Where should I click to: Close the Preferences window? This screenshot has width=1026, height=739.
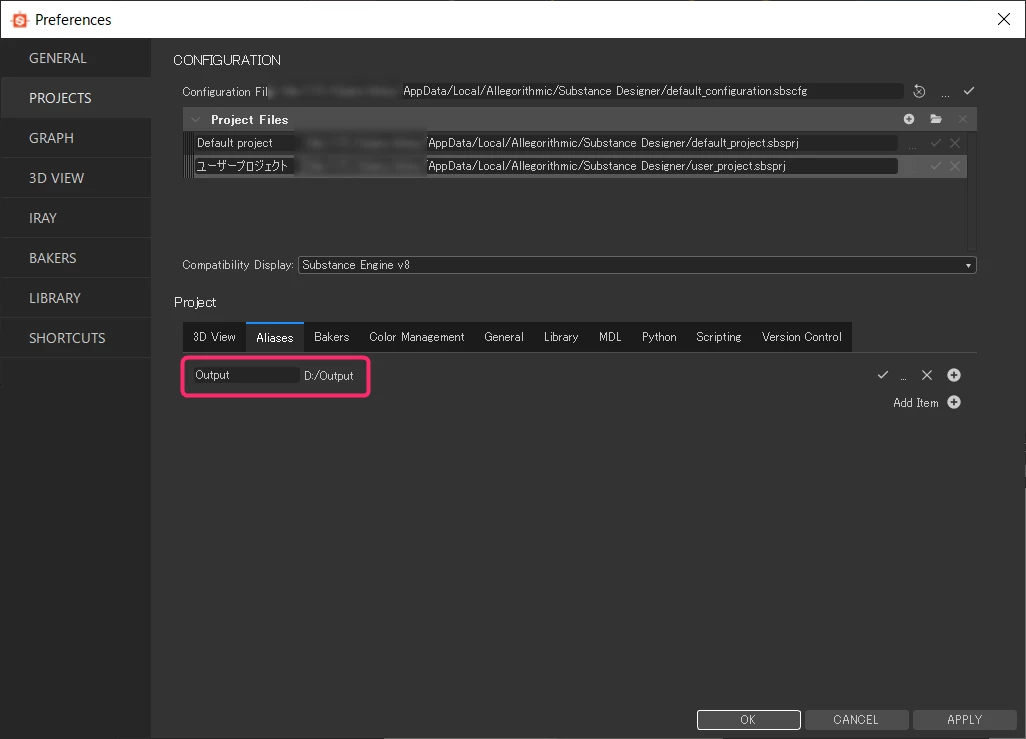tap(1004, 19)
